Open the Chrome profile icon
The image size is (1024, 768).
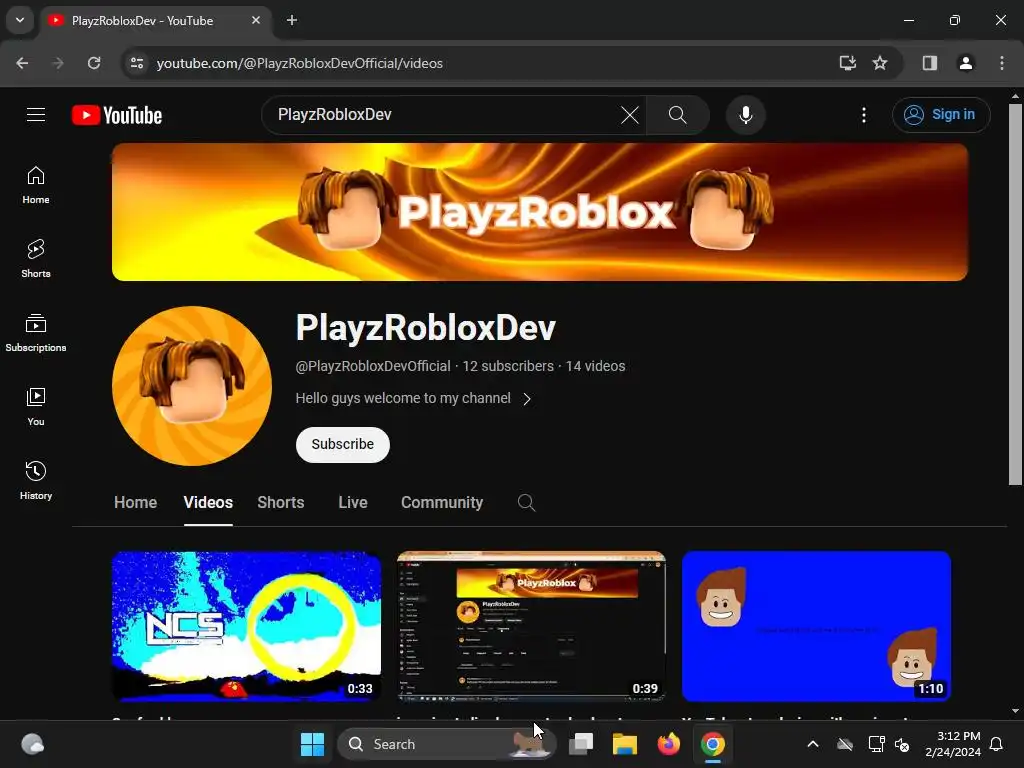965,63
